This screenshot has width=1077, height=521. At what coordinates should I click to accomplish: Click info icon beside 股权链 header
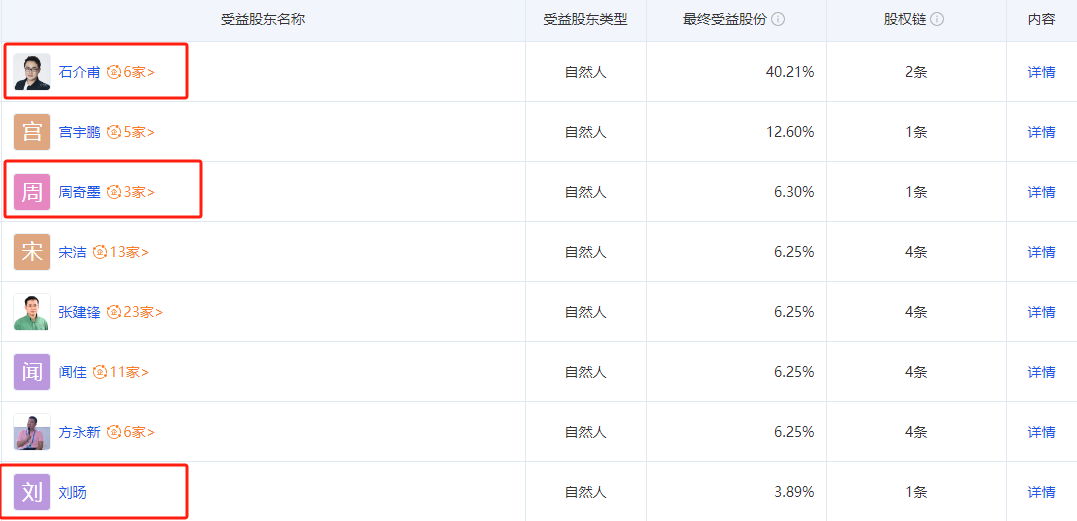(937, 19)
